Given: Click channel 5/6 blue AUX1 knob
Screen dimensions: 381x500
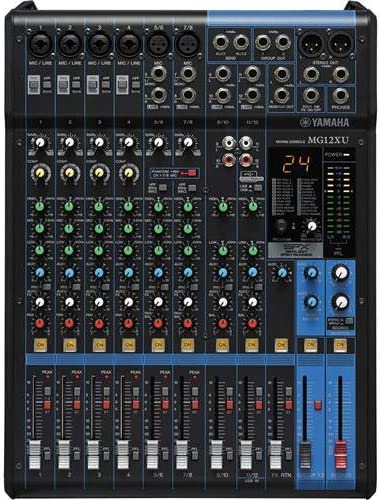Looking at the screenshot, I should [x=158, y=273].
